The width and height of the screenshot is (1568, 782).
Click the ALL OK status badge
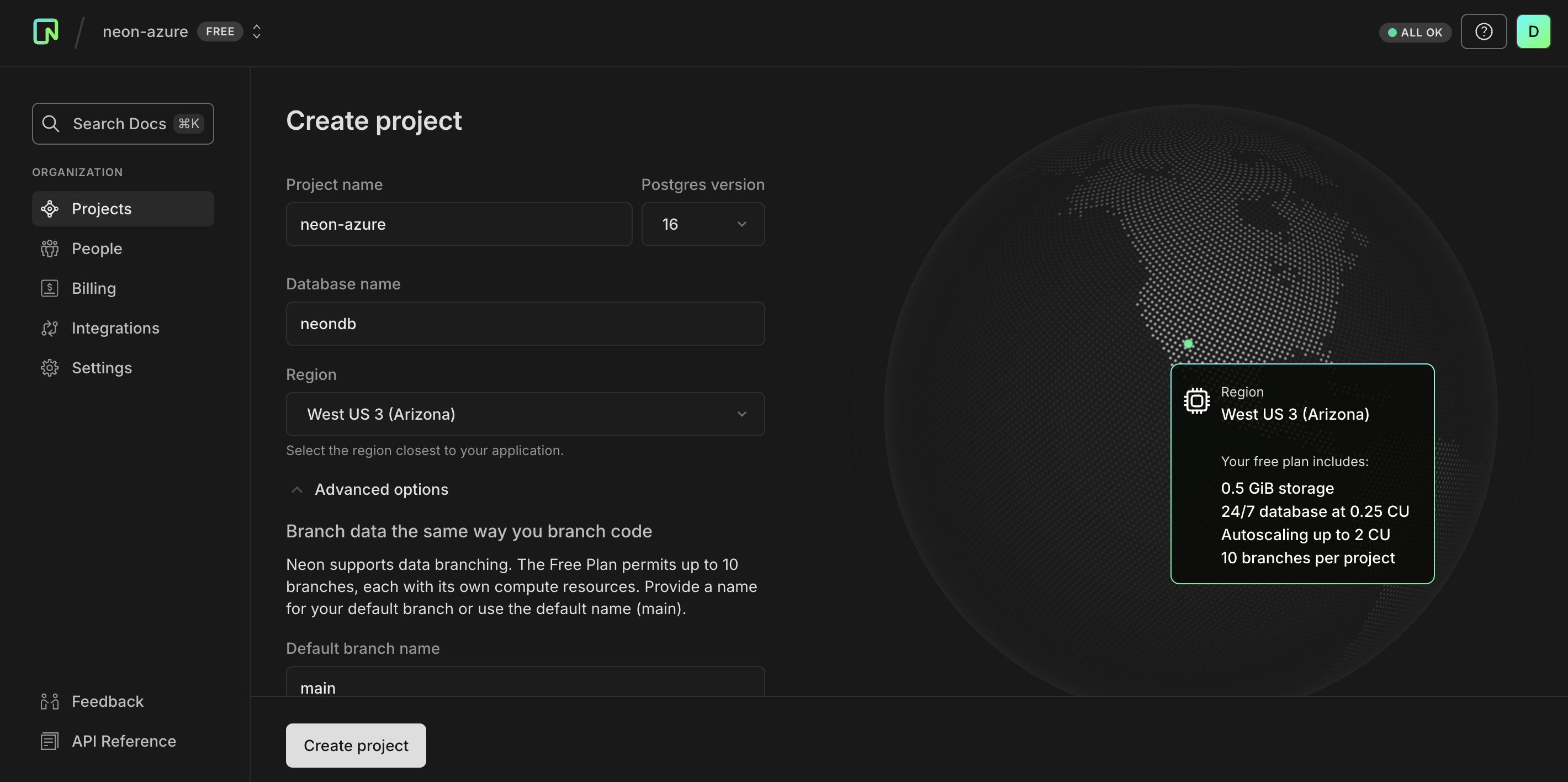(1415, 32)
